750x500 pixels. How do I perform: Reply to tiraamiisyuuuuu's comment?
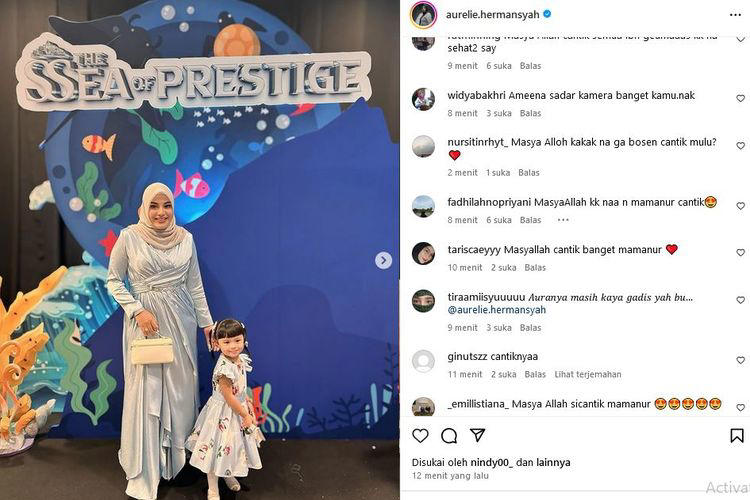[x=530, y=328]
